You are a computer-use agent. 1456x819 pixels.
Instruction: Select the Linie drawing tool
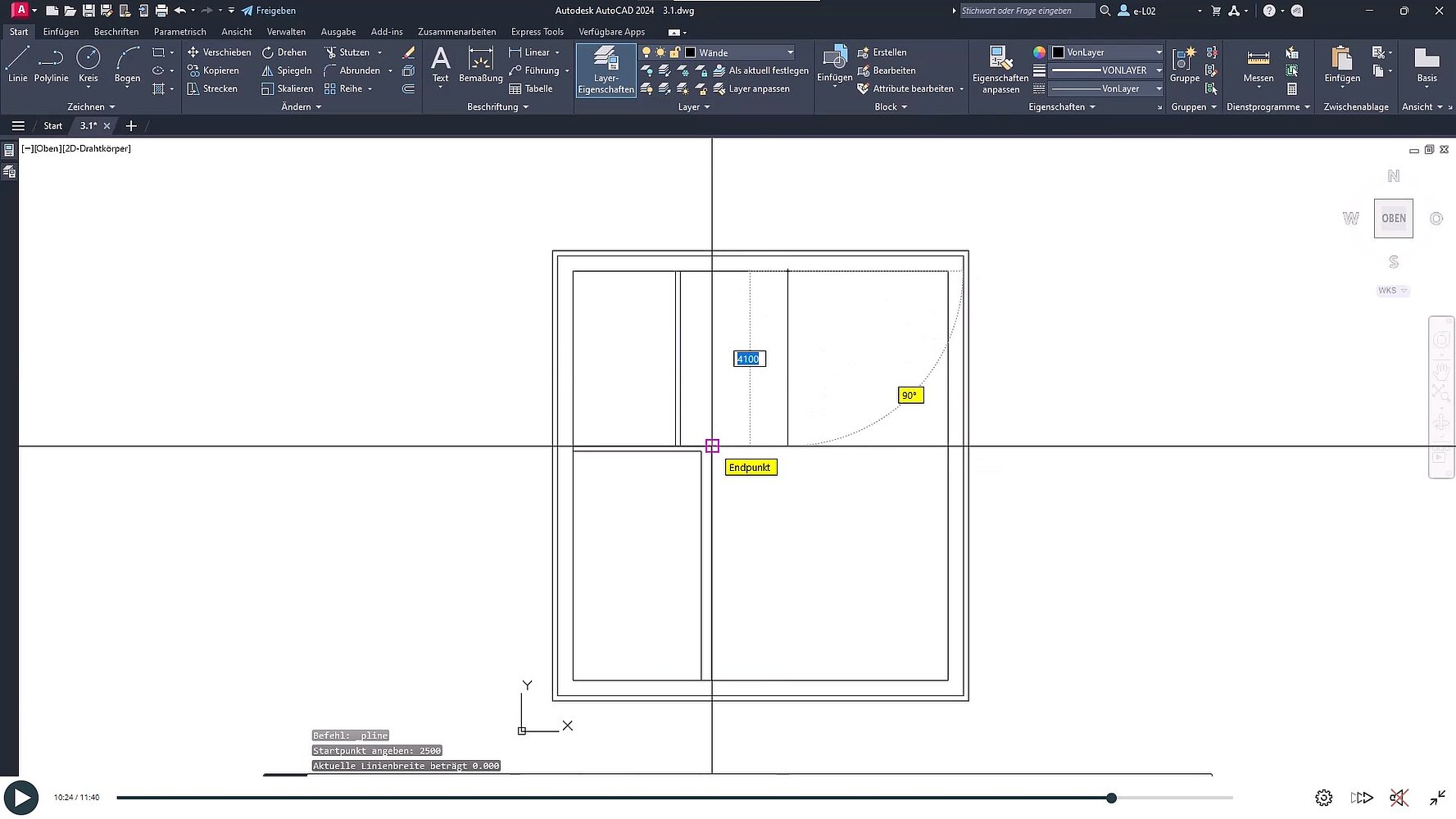point(17,64)
